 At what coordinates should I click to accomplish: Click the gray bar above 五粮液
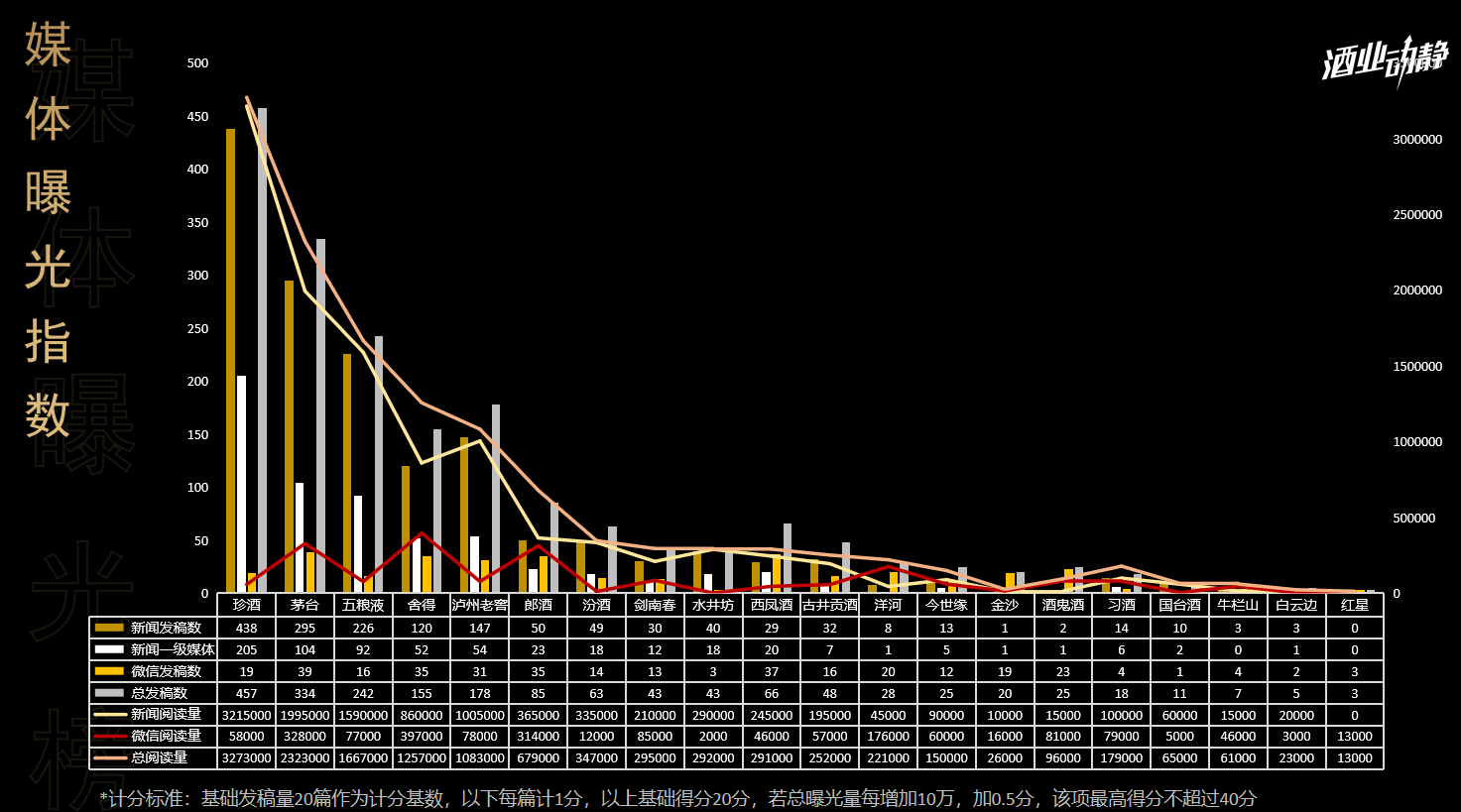point(379,464)
